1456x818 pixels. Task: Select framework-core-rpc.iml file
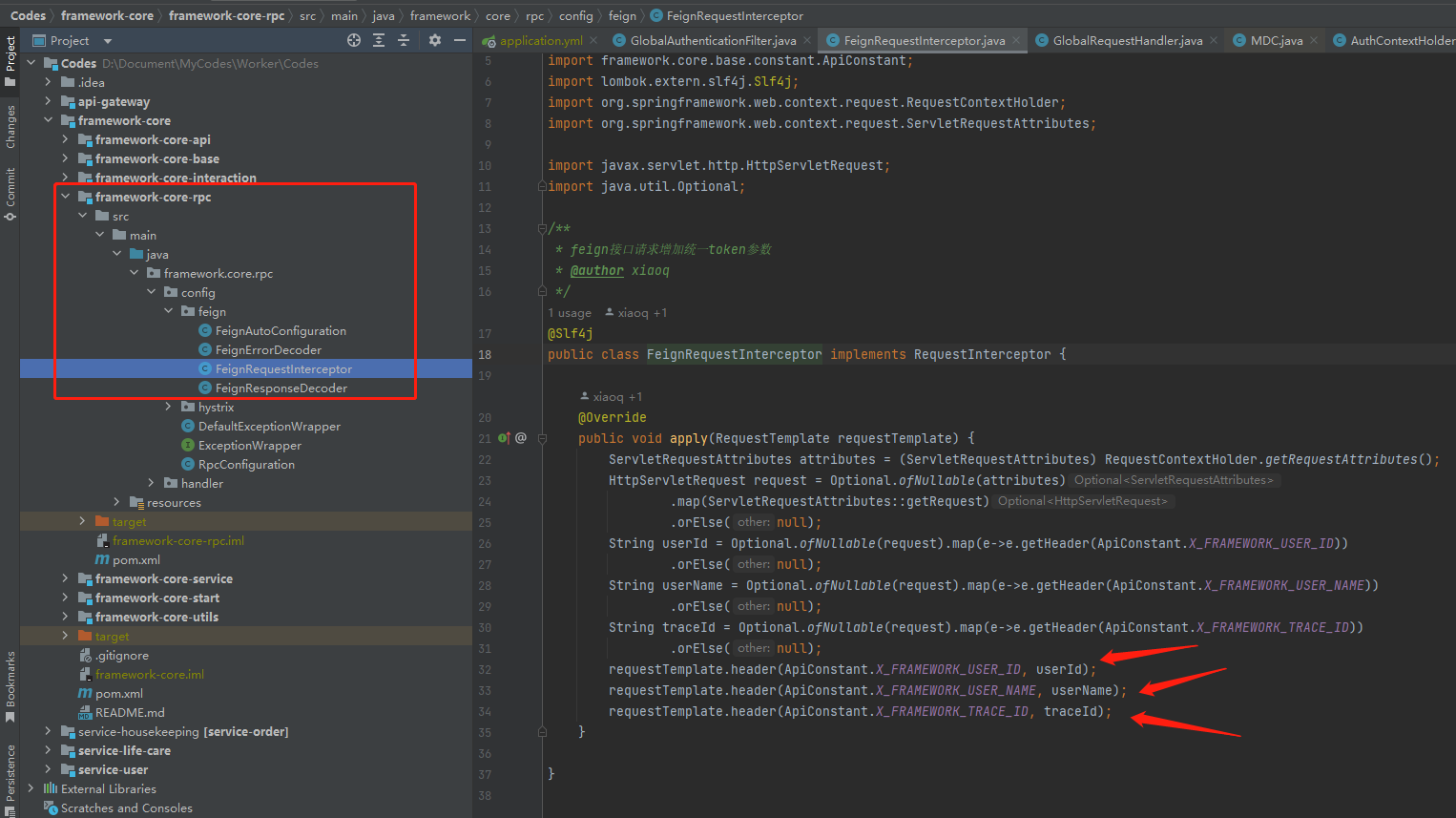[x=178, y=541]
